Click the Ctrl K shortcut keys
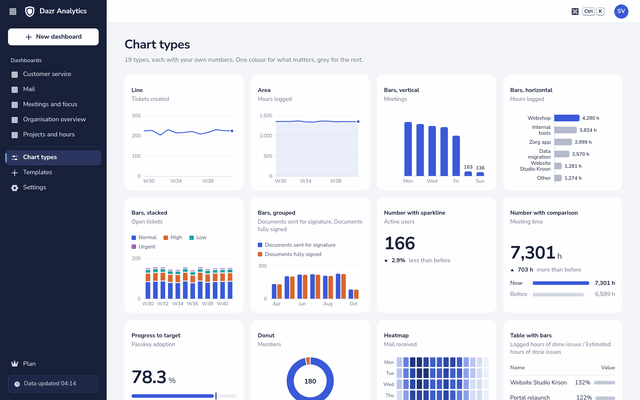Screen dimensions: 640x400 point(593,11)
